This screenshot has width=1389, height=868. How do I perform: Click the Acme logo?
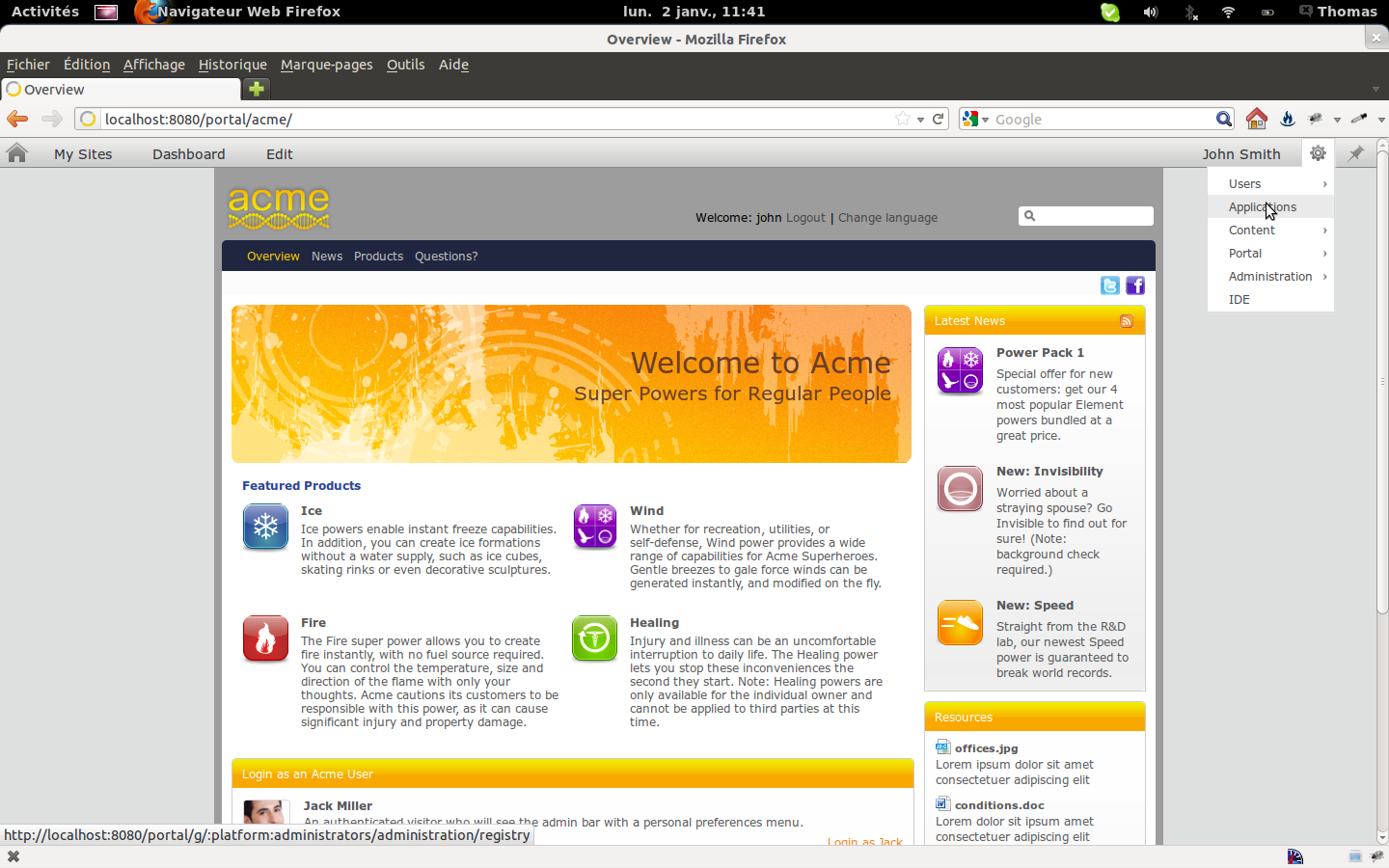(279, 207)
